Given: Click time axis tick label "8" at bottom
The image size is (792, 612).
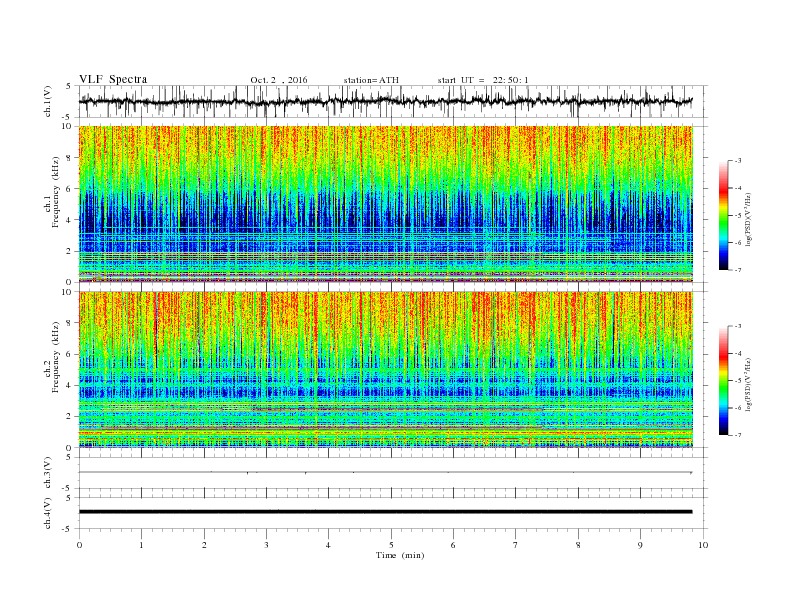Looking at the screenshot, I should click(x=578, y=545).
